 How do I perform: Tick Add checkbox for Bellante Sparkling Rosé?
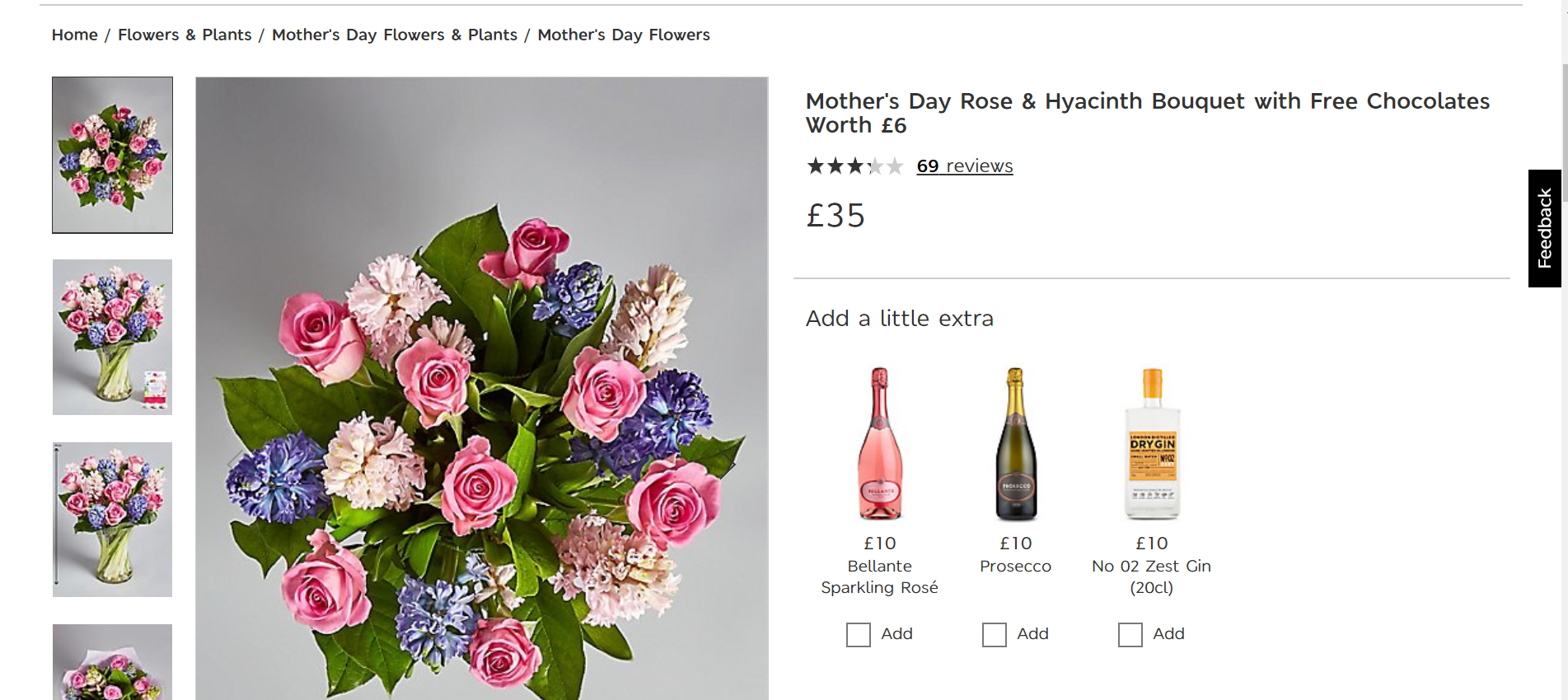click(x=859, y=635)
